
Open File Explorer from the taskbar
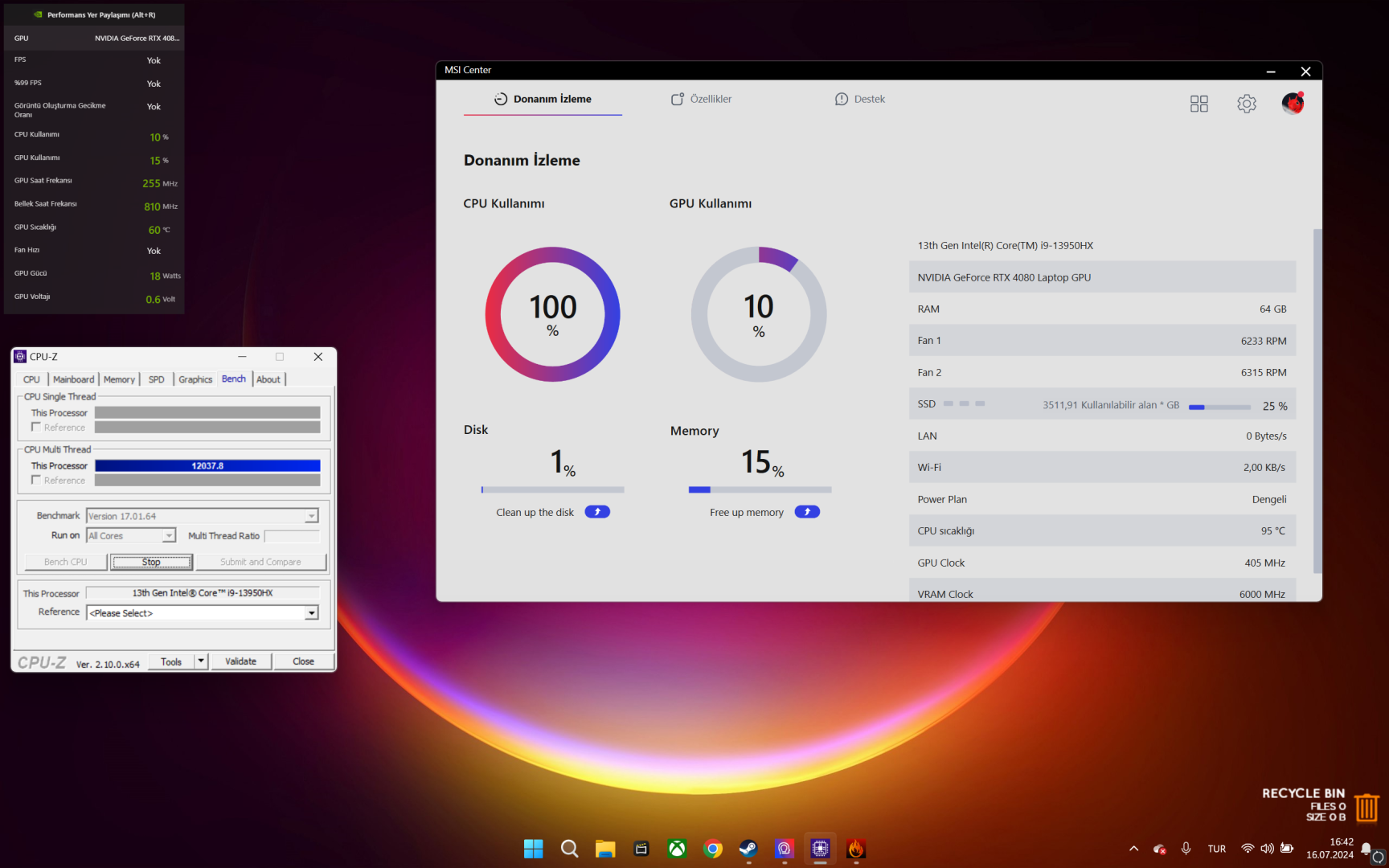pyautogui.click(x=605, y=849)
